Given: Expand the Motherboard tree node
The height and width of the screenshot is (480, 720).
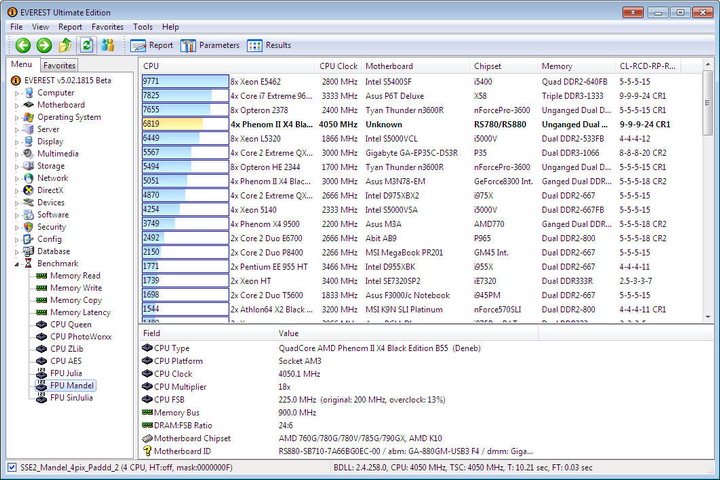Looking at the screenshot, I should 17,105.
